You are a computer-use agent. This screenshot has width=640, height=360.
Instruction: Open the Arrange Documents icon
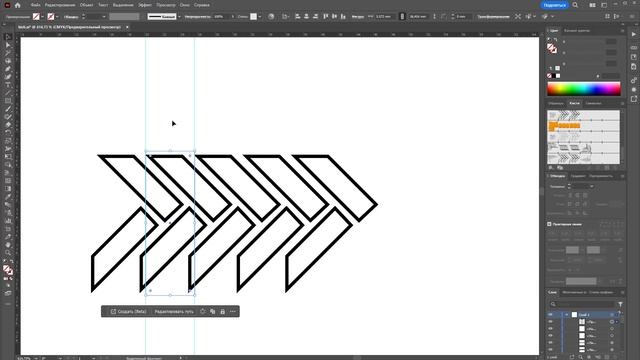[592, 5]
